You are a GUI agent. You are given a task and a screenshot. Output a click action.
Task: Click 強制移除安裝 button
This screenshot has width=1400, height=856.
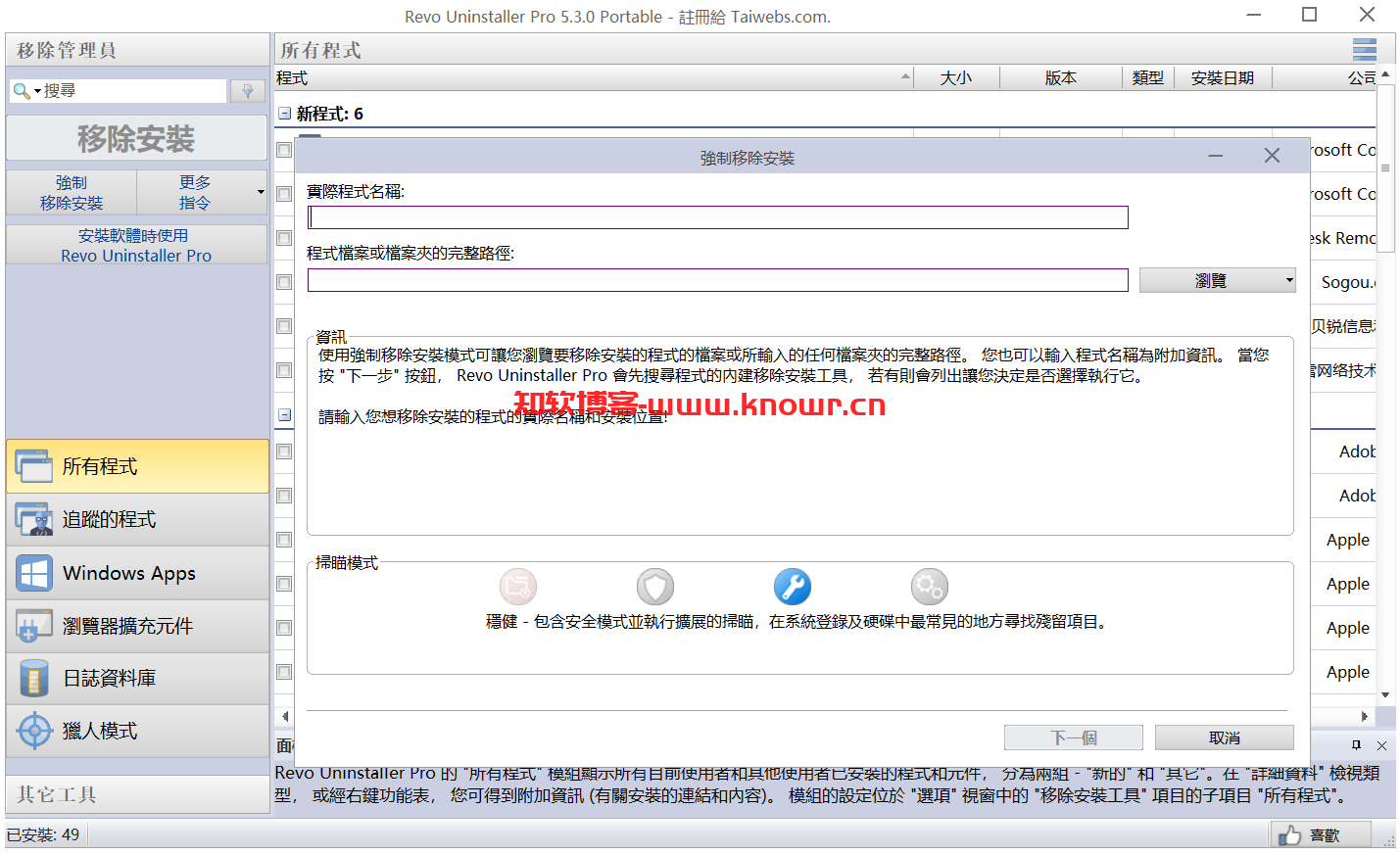[72, 192]
